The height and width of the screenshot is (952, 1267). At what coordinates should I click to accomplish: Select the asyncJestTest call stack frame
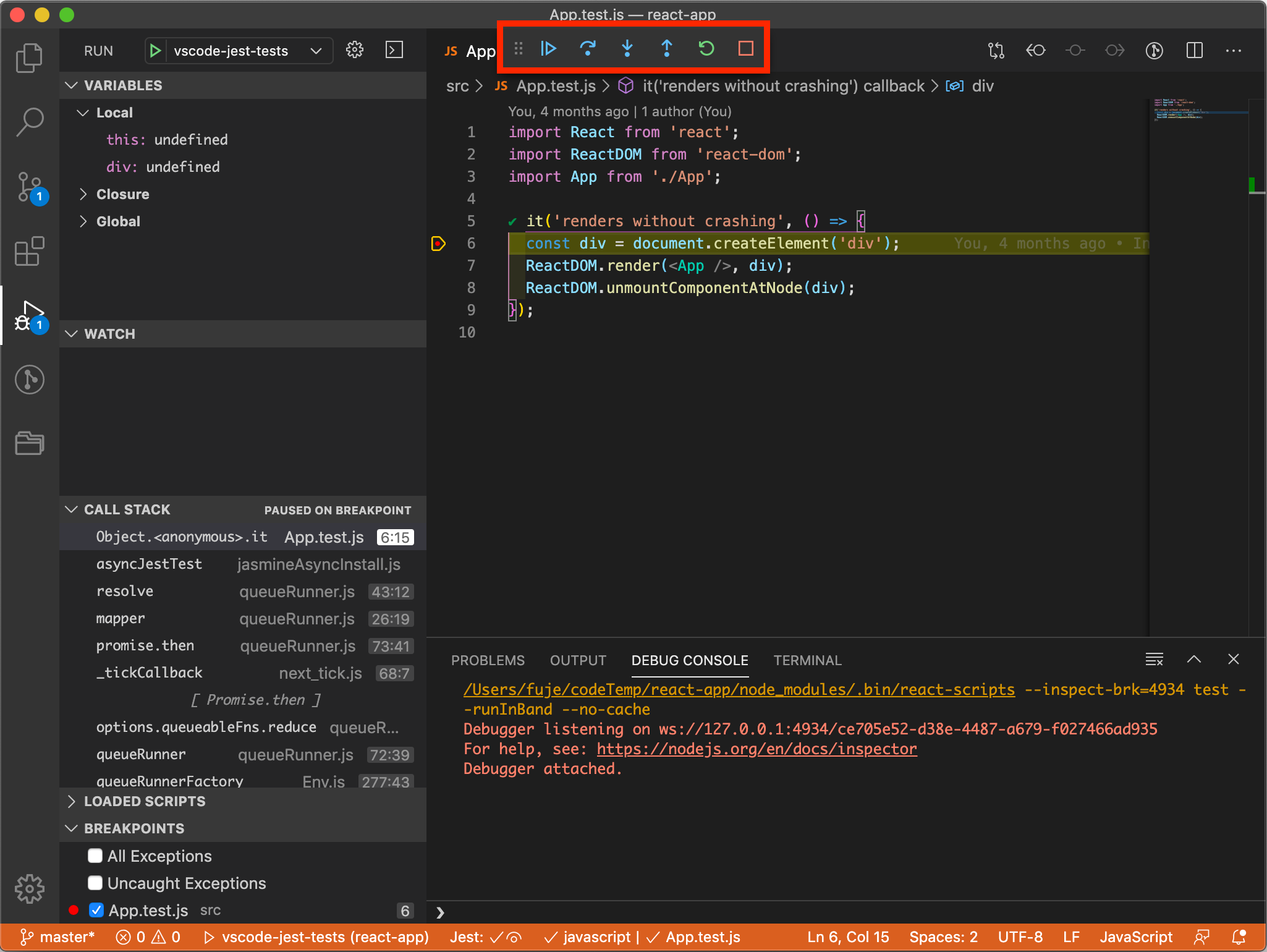(149, 564)
